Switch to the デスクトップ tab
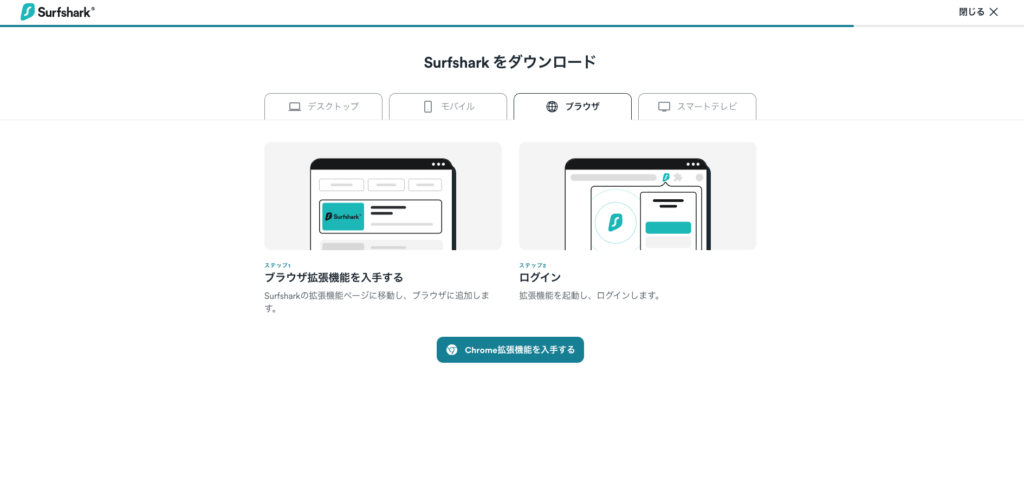Viewport: 1024px width, 490px height. click(x=323, y=106)
